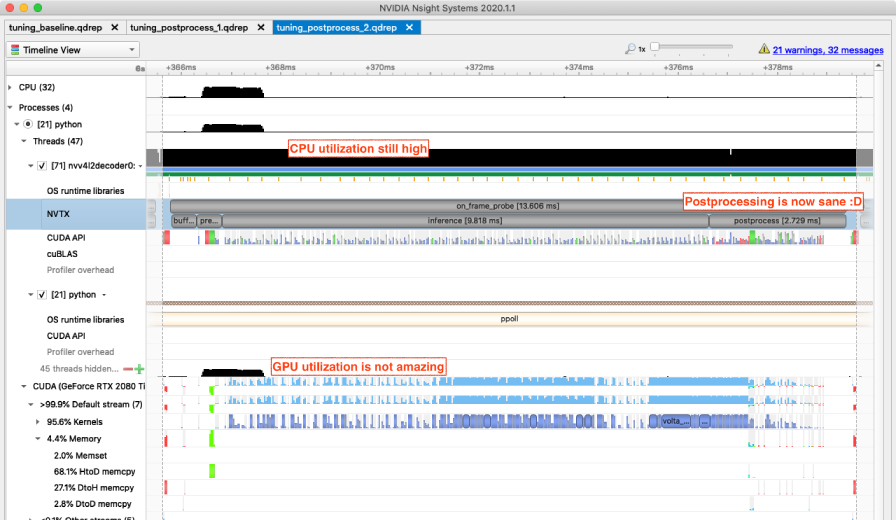Click the Timeline View colored bars icon
The image size is (896, 520).
(15, 50)
